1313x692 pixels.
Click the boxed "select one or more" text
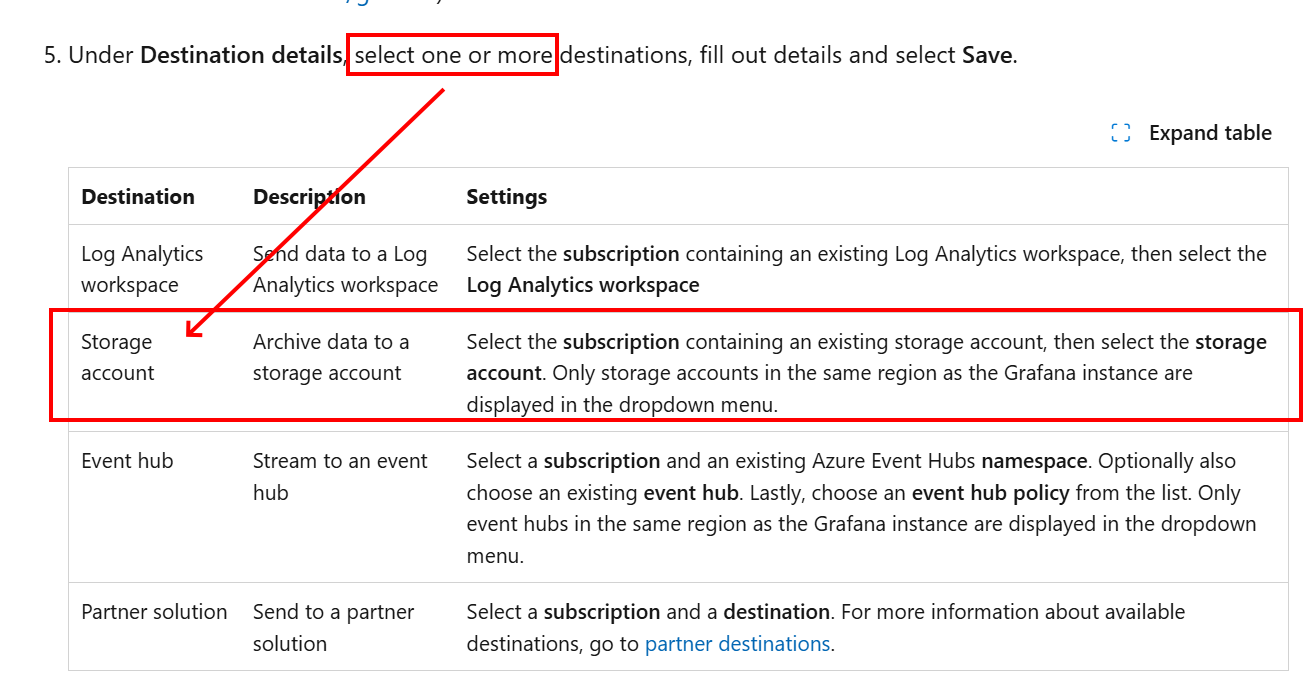point(453,55)
